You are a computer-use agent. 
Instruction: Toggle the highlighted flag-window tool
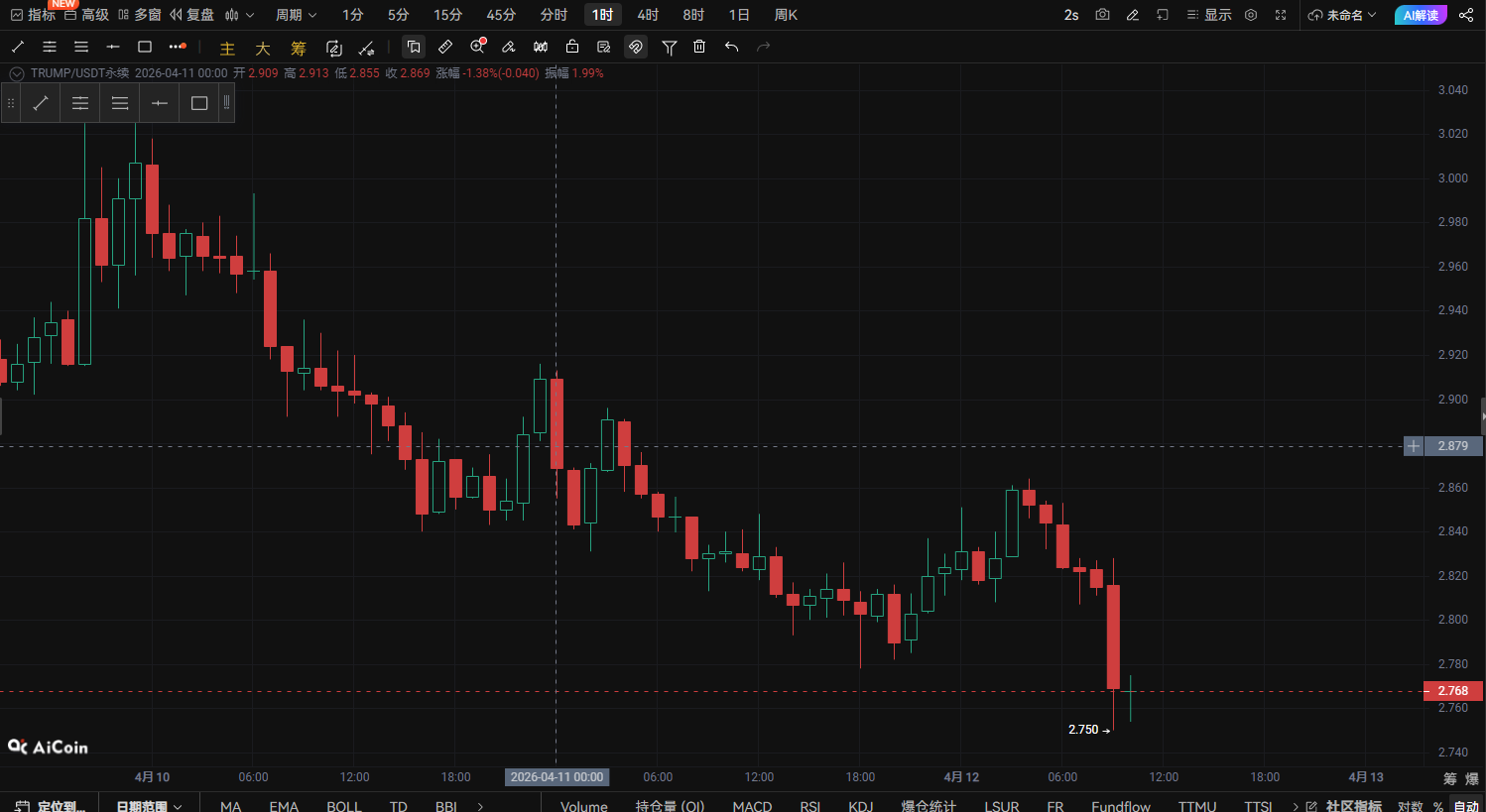click(x=414, y=47)
